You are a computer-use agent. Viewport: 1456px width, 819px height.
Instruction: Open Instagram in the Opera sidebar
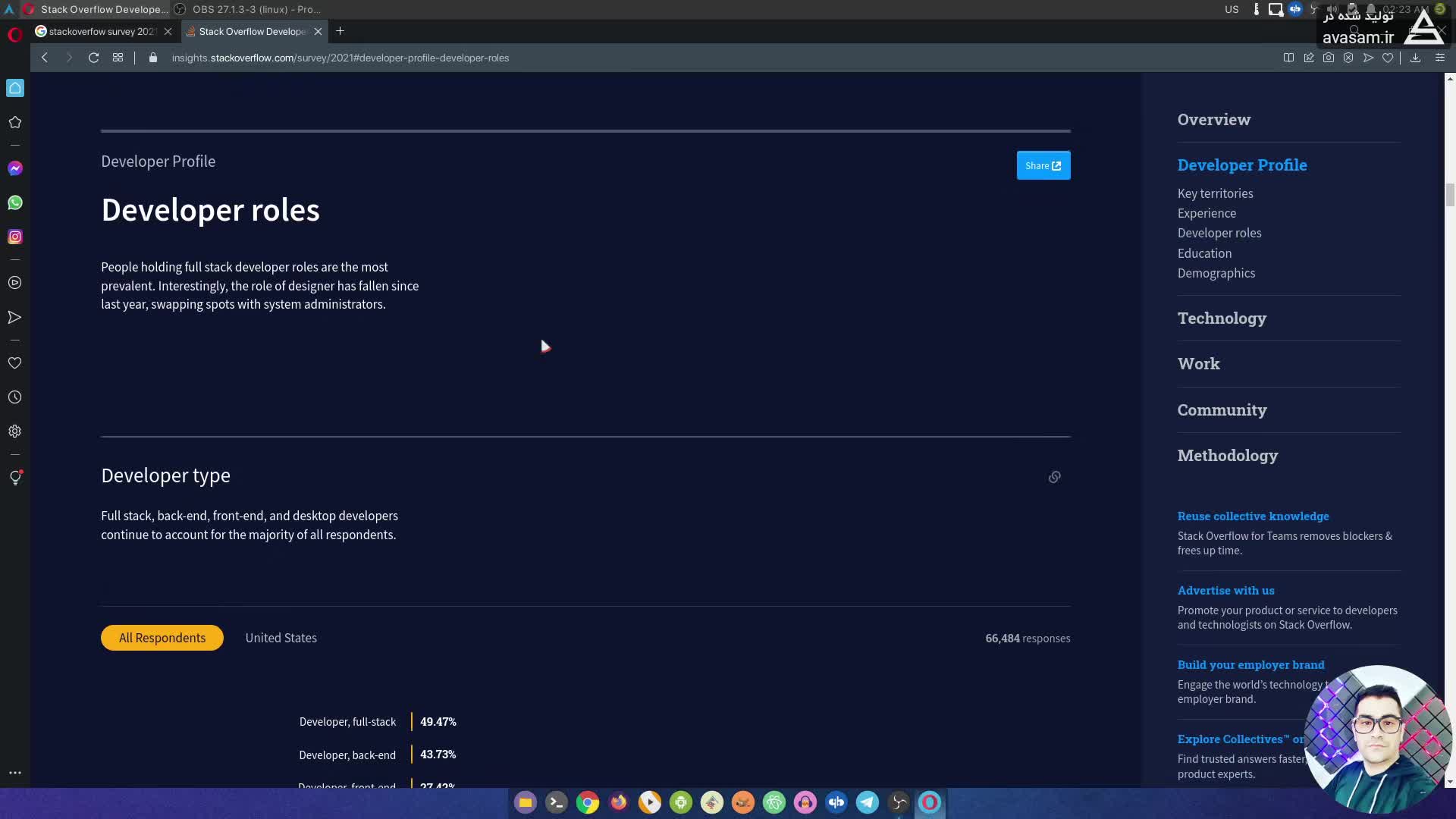click(x=15, y=237)
